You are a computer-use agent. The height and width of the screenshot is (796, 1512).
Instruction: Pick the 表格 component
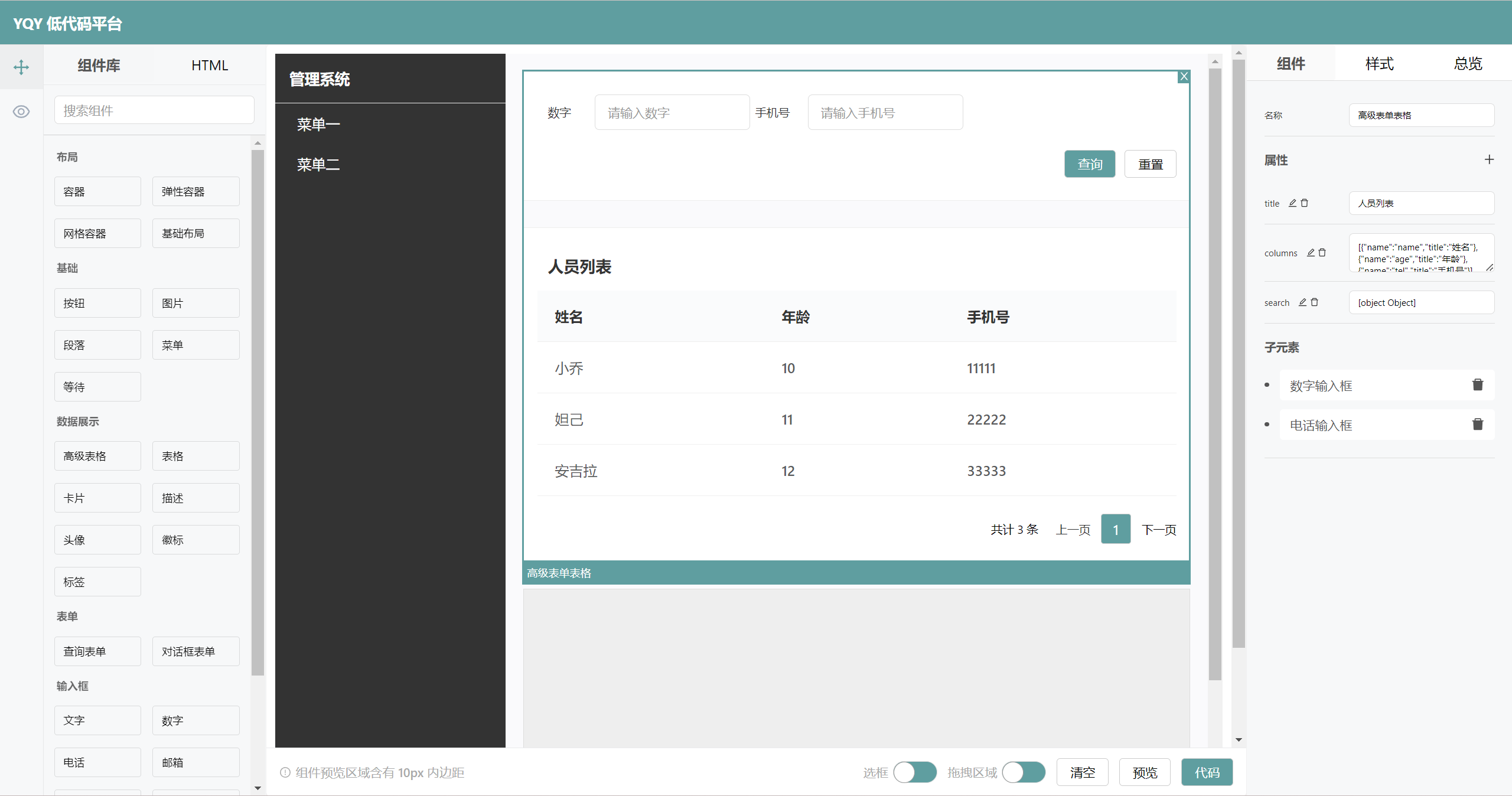coord(195,456)
